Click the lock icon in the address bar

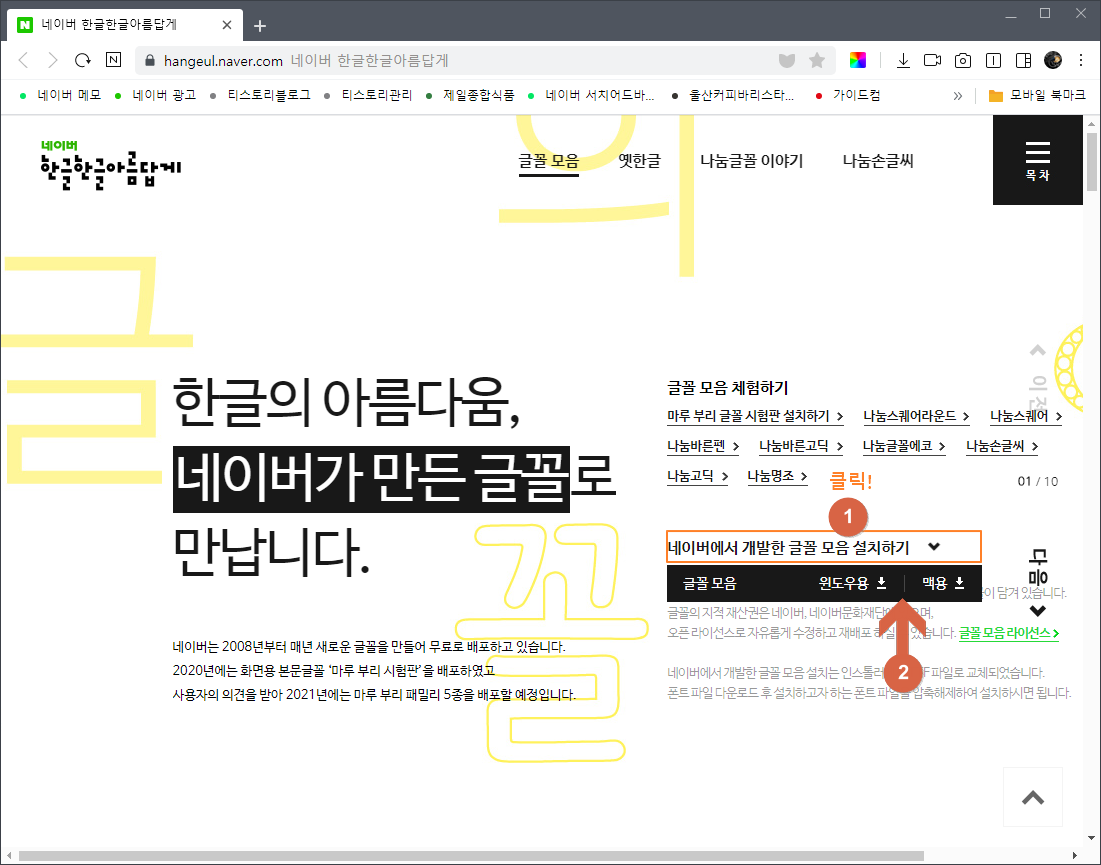[149, 61]
